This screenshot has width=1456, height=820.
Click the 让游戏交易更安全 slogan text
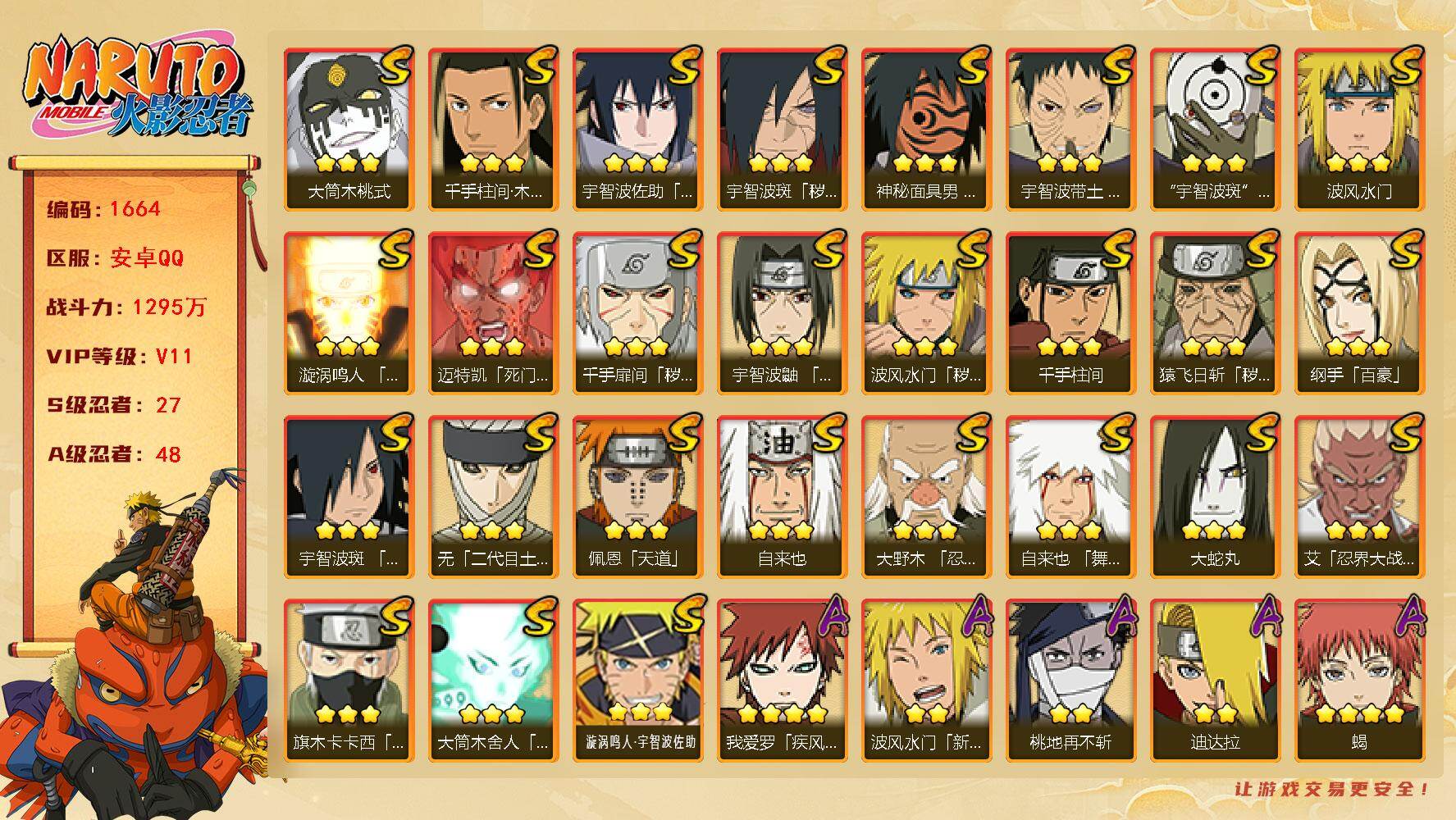tap(1333, 789)
